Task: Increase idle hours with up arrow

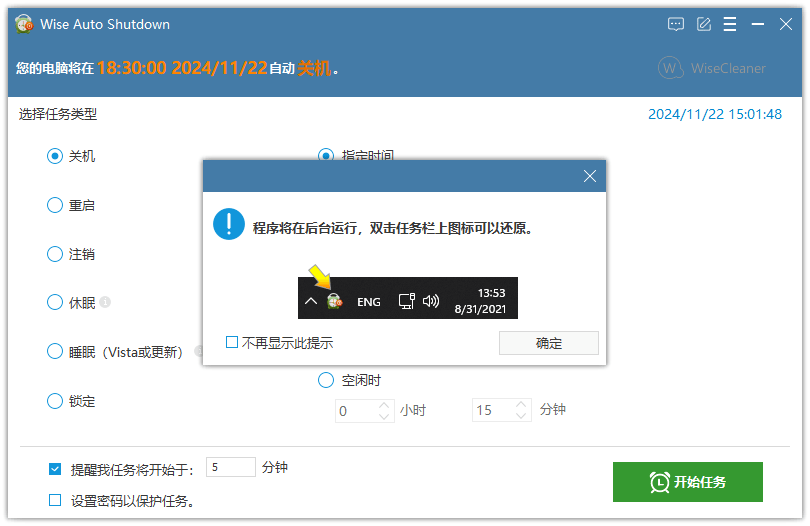Action: point(384,406)
